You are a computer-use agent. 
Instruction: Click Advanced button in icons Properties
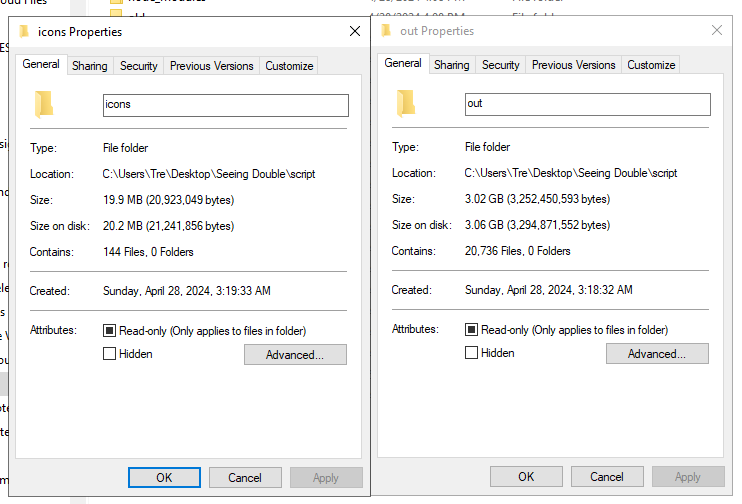coord(295,354)
